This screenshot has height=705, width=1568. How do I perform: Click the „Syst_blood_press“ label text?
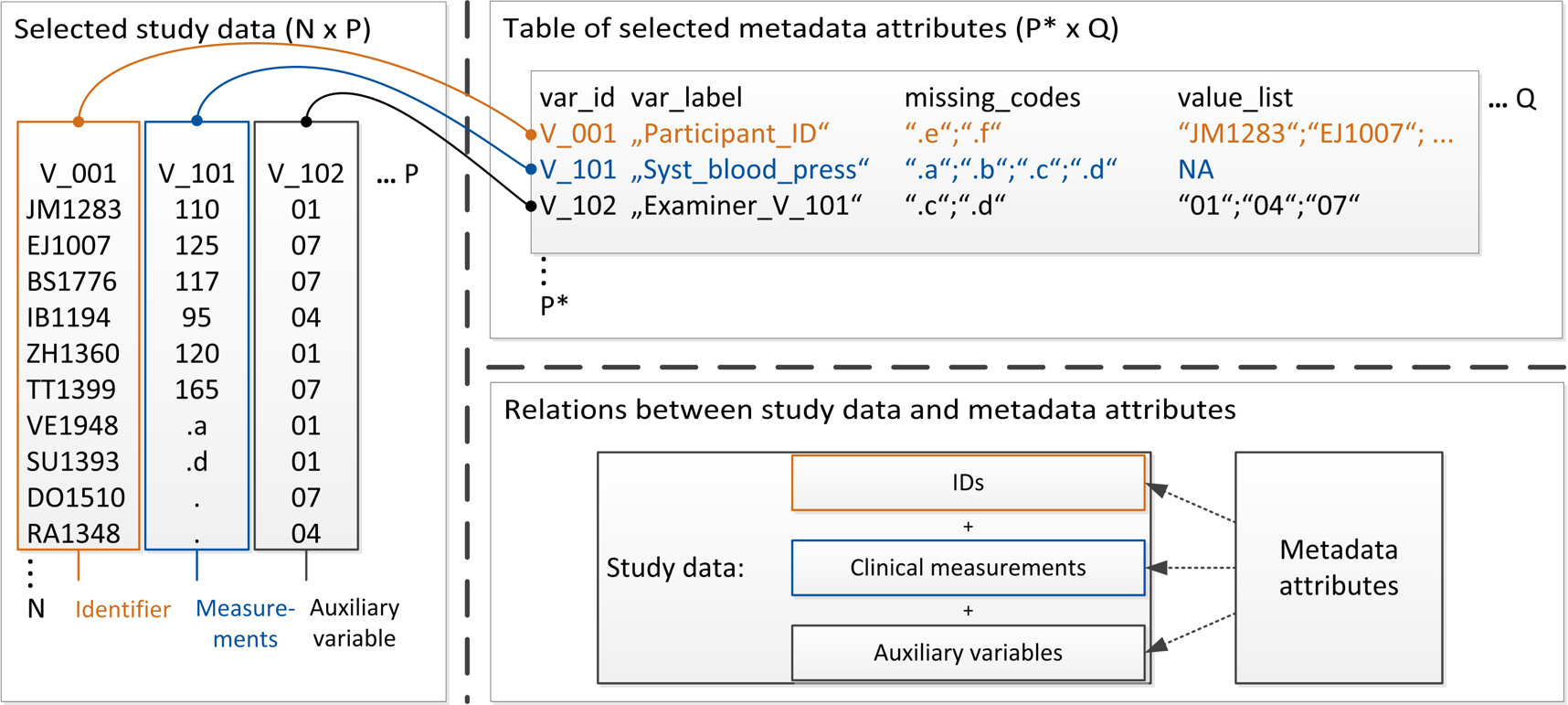point(749,170)
